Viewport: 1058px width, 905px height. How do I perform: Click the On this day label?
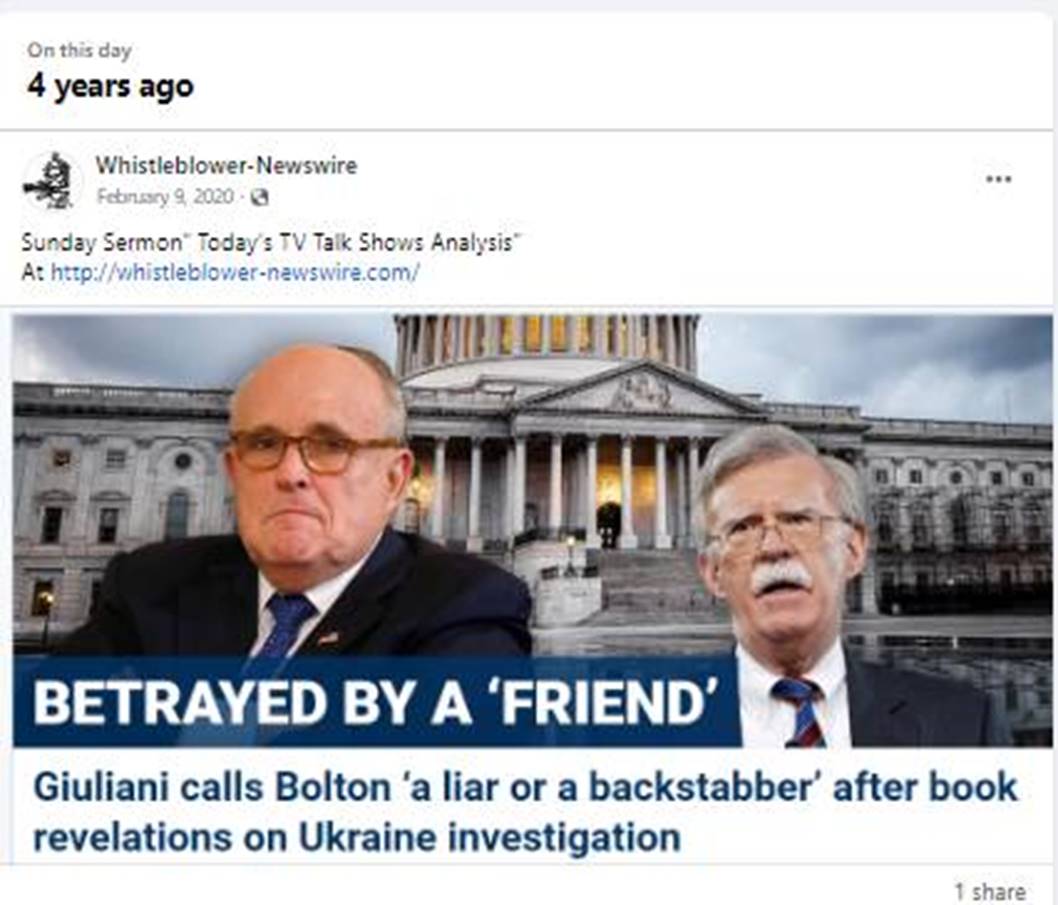tap(80, 50)
